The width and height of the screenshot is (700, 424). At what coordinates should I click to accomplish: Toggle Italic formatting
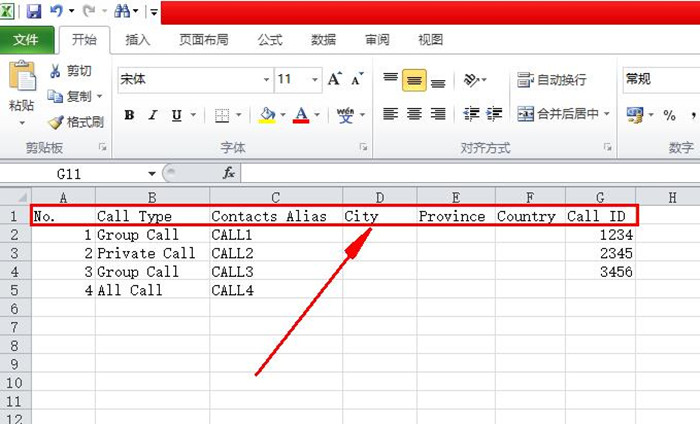[x=153, y=115]
